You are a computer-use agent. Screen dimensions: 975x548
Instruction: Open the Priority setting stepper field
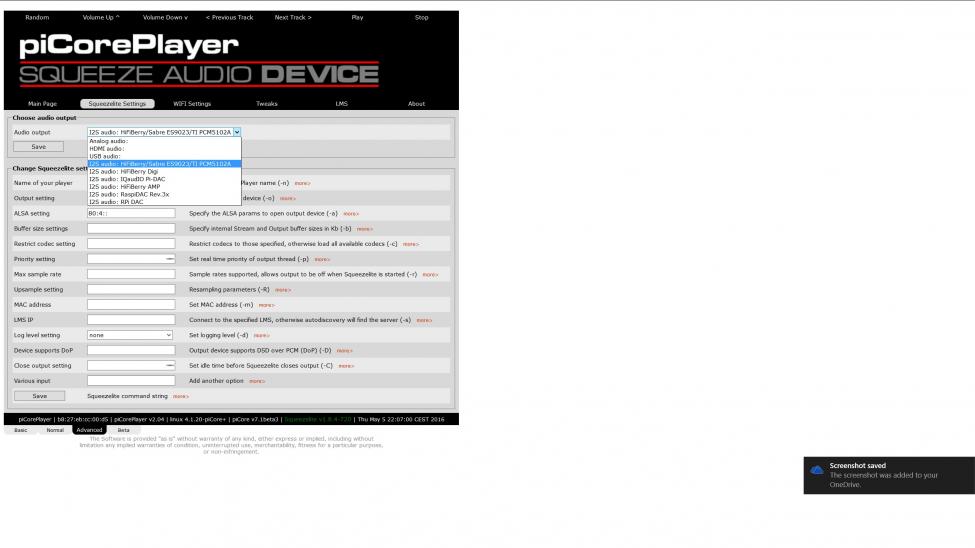131,259
